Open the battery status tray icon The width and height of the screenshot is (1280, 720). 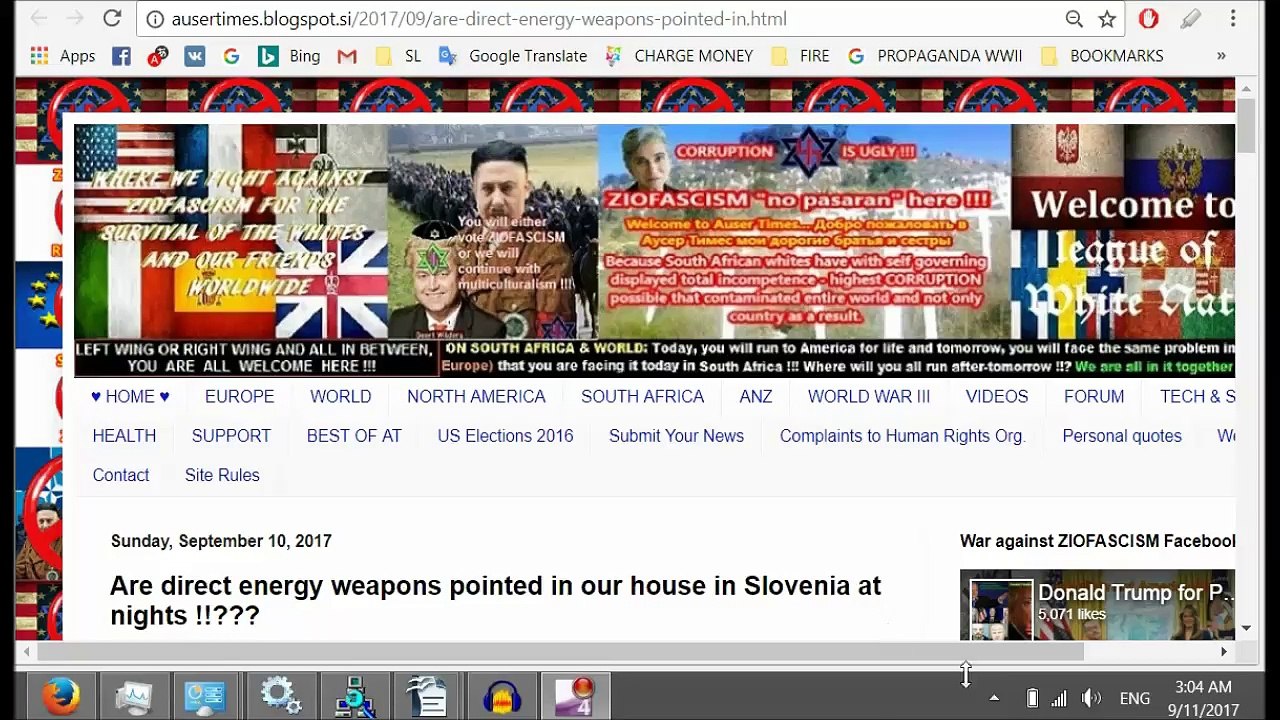pos(1032,698)
